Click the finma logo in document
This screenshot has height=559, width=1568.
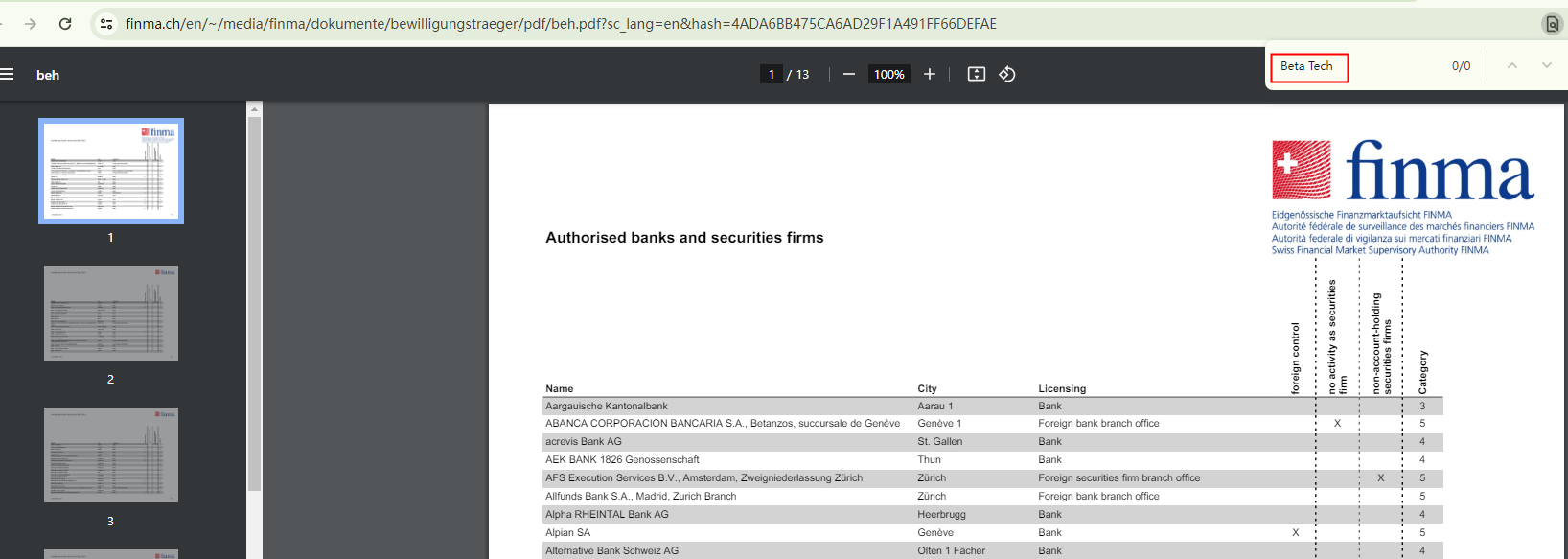click(1402, 172)
